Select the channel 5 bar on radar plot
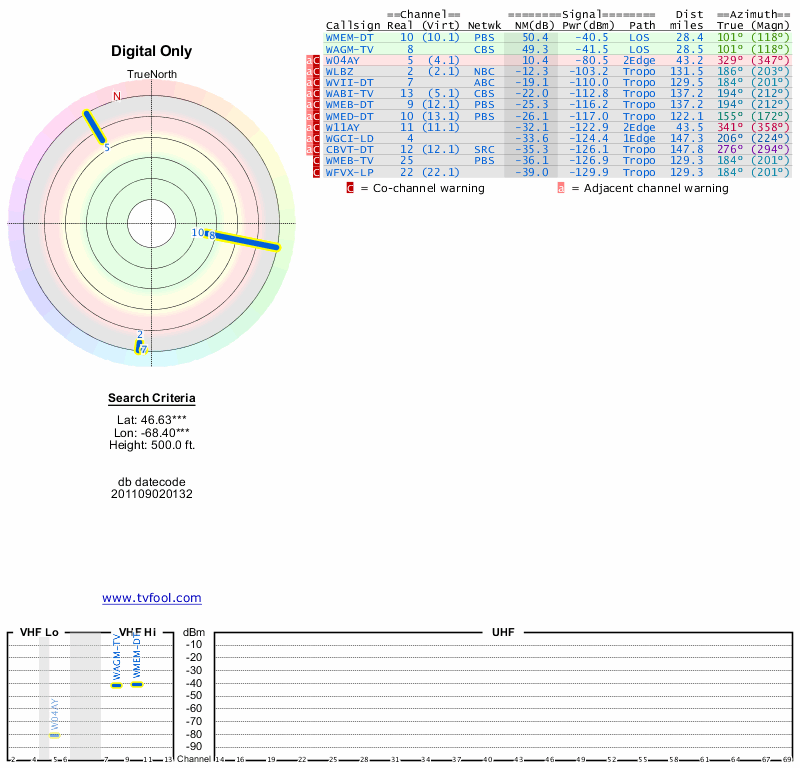The height and width of the screenshot is (768, 800). pyautogui.click(x=94, y=128)
